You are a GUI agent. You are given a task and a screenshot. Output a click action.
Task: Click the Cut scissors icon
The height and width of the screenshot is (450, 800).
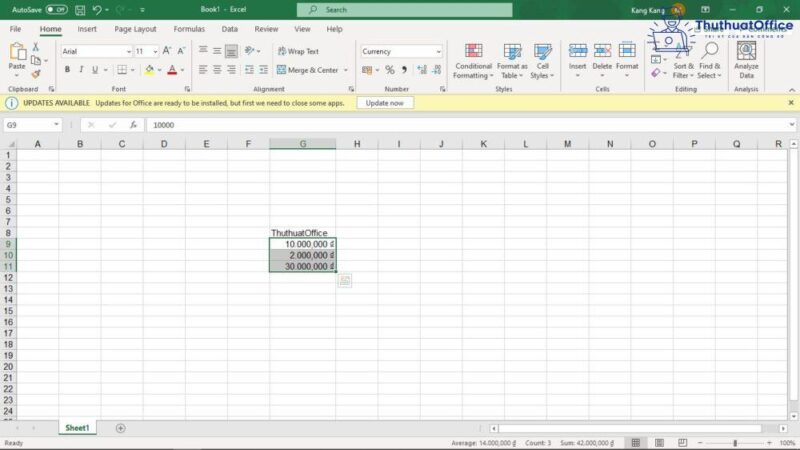point(36,47)
